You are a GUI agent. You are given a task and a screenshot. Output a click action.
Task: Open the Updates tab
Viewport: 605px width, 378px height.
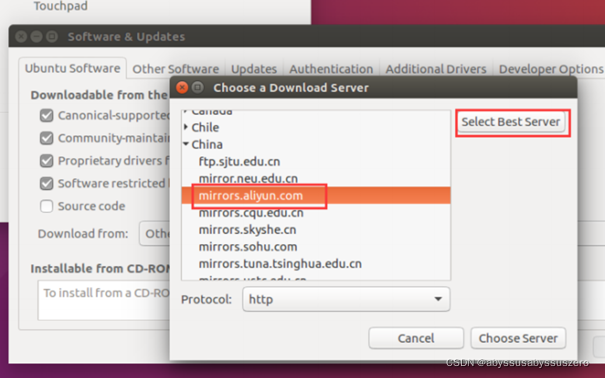point(254,69)
